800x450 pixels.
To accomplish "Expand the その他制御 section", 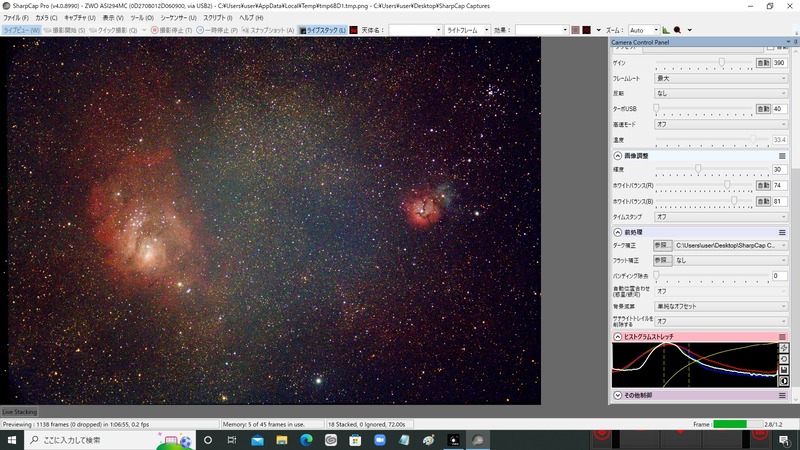I will coord(617,395).
